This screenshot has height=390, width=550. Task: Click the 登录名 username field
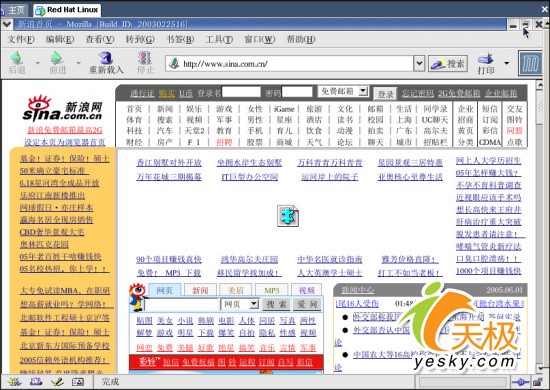(x=241, y=92)
